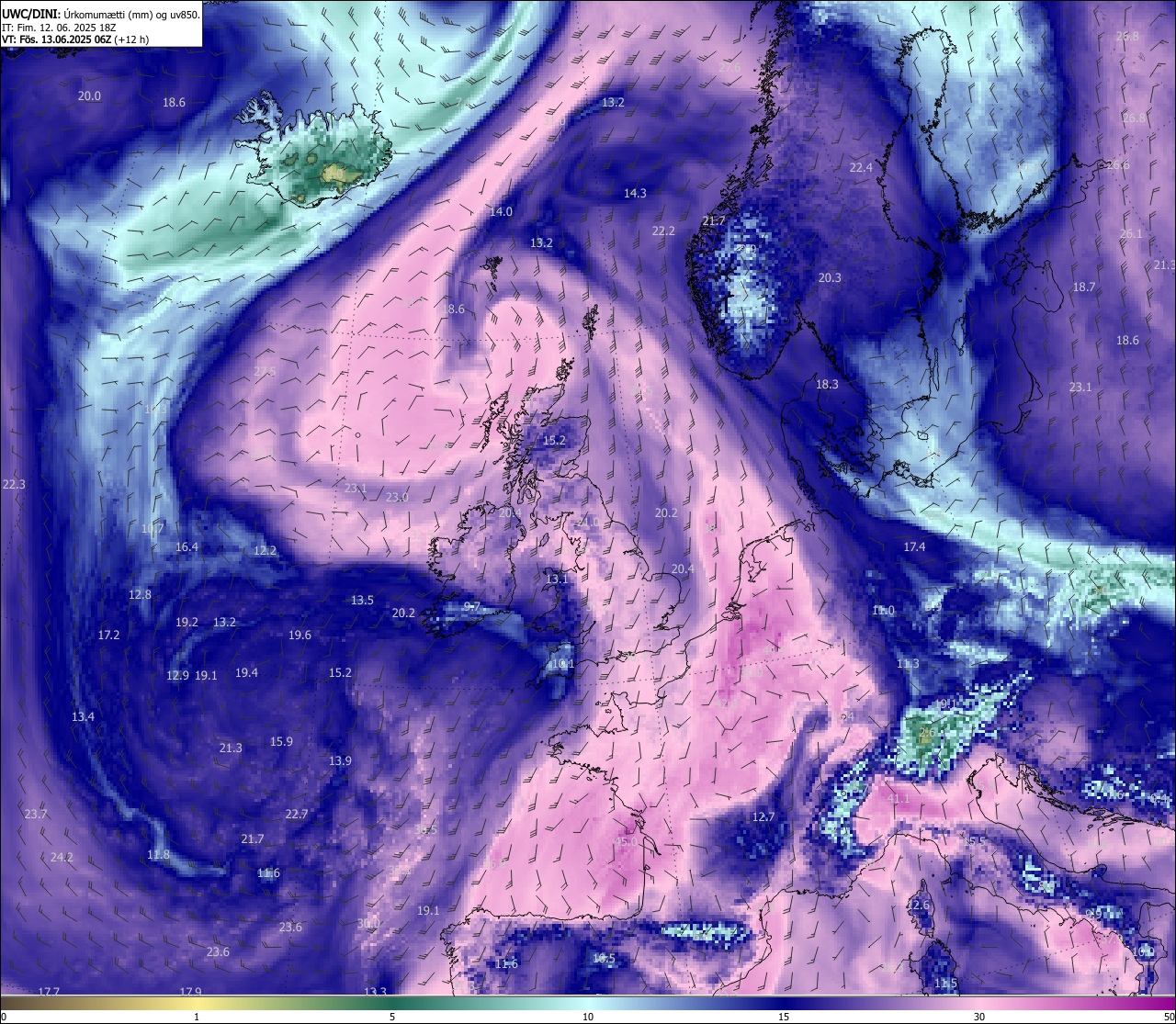Click the 27.5 value on the map
The width and height of the screenshot is (1176, 1024).
click(265, 372)
